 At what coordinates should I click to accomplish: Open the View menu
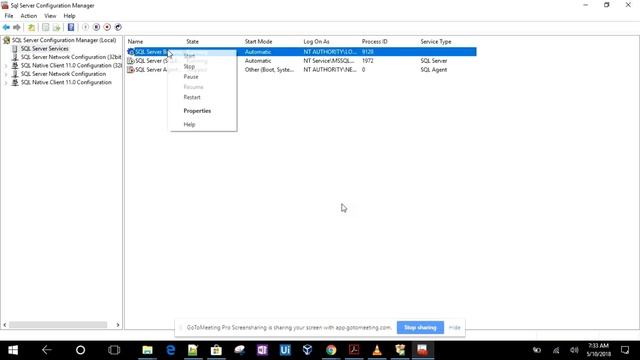point(50,16)
